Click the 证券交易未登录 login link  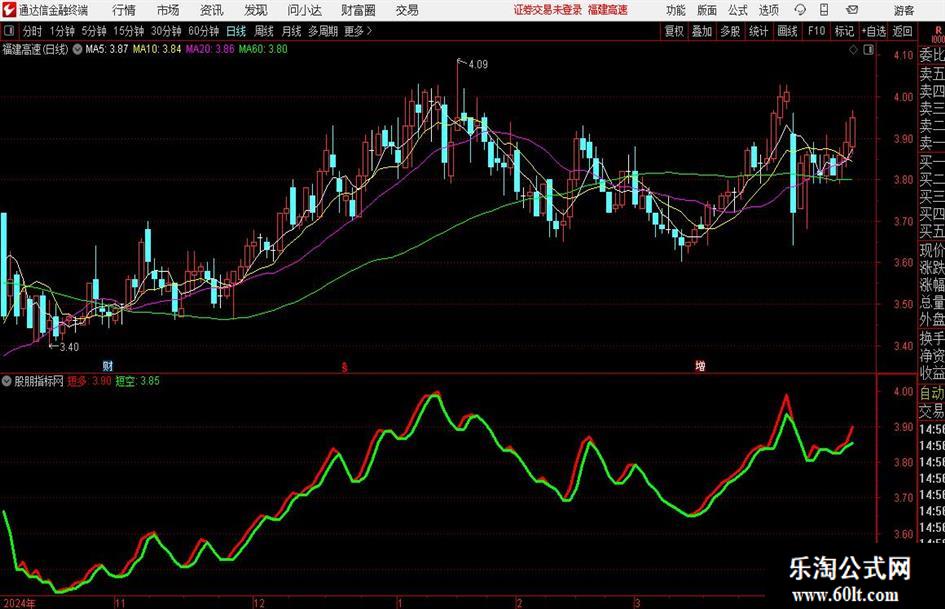click(x=548, y=10)
